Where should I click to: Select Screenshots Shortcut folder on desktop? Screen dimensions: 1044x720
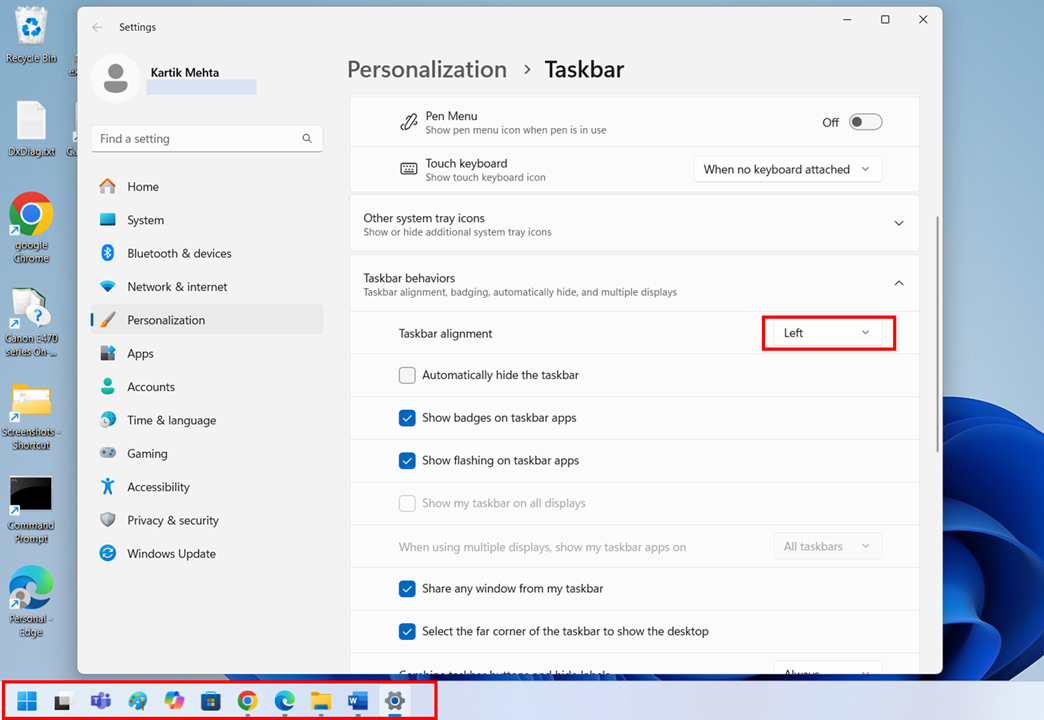click(31, 417)
